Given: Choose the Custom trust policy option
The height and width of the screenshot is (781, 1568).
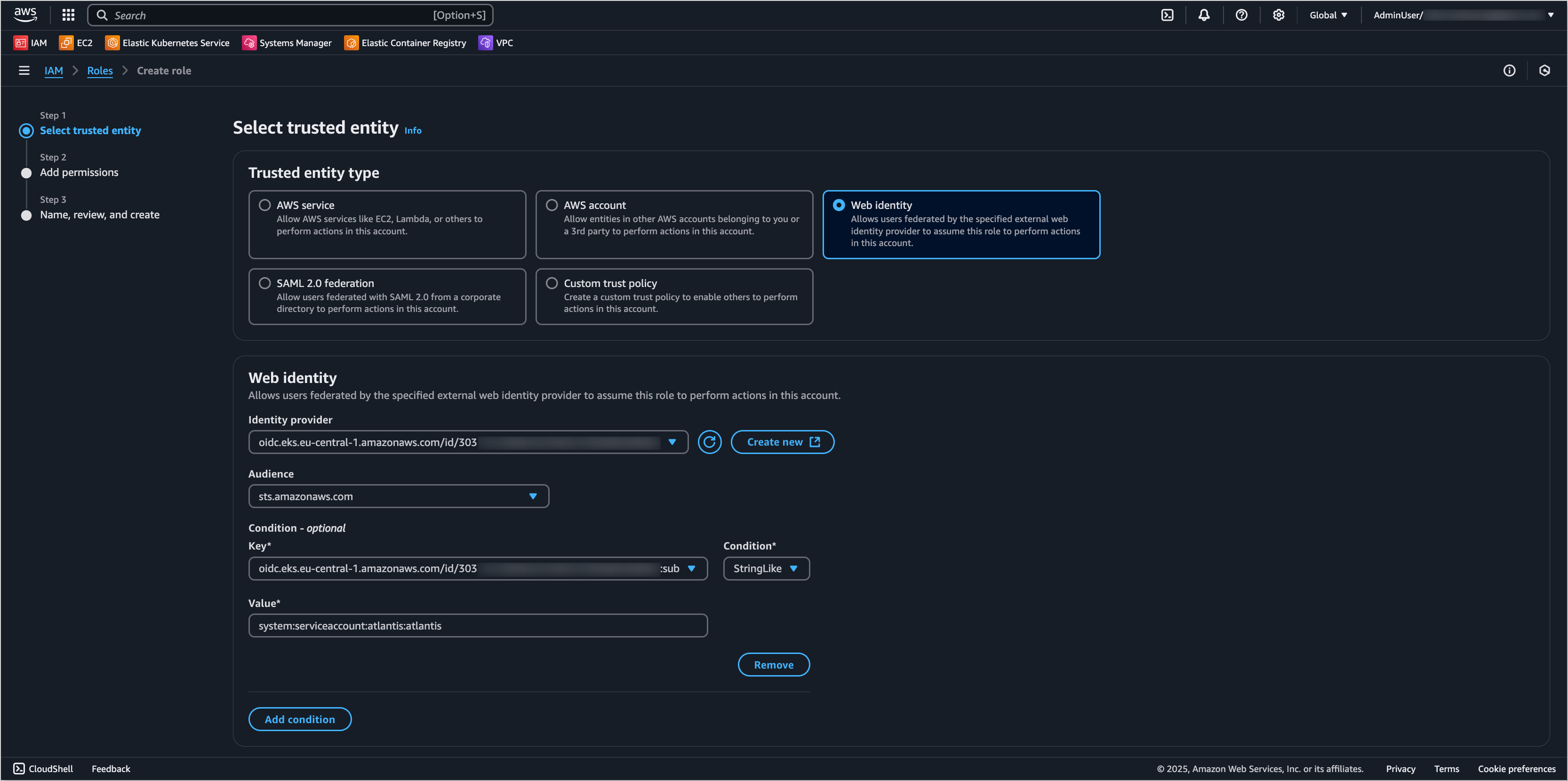Looking at the screenshot, I should click(552, 283).
